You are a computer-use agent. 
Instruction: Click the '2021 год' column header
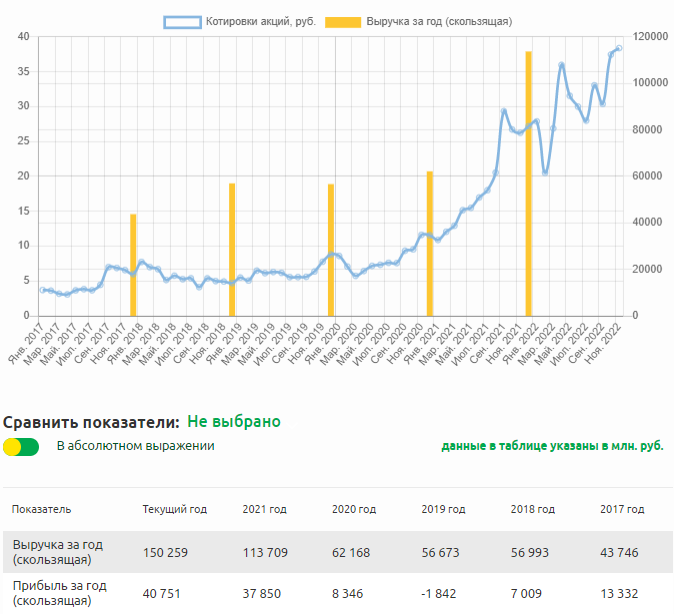point(264,509)
